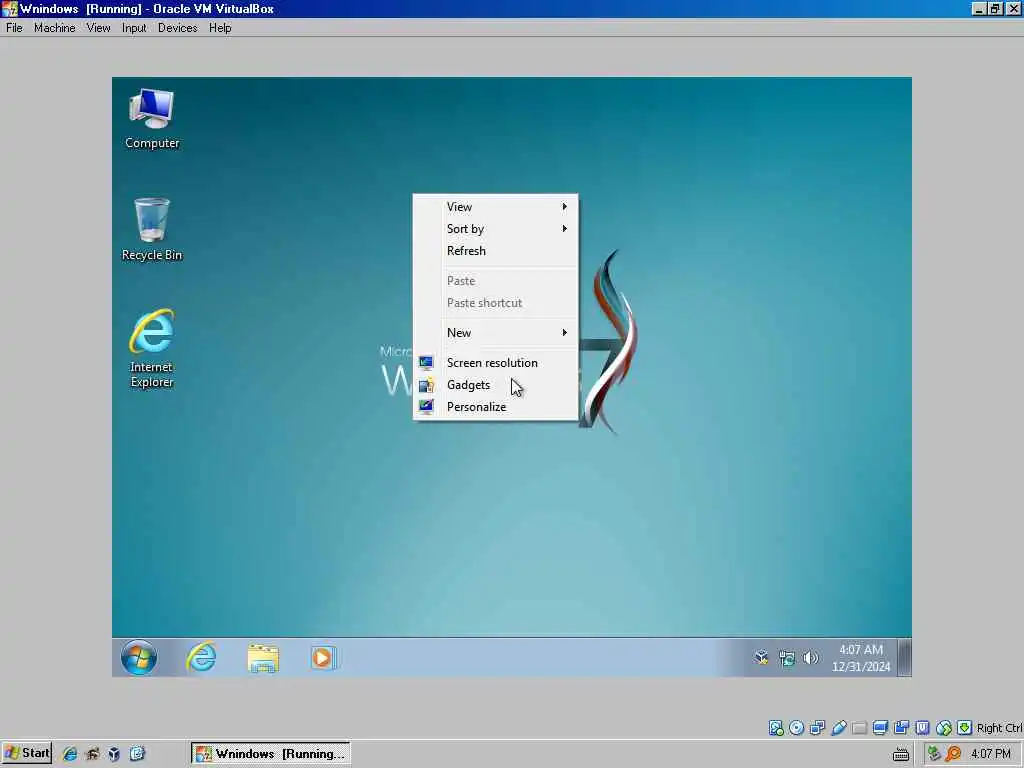Open VirtualBox Machine menu
Viewport: 1024px width, 768px height.
click(x=54, y=27)
